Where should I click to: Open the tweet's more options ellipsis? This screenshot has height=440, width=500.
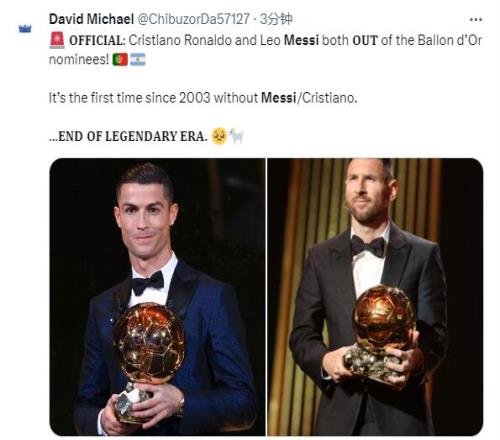(x=476, y=20)
